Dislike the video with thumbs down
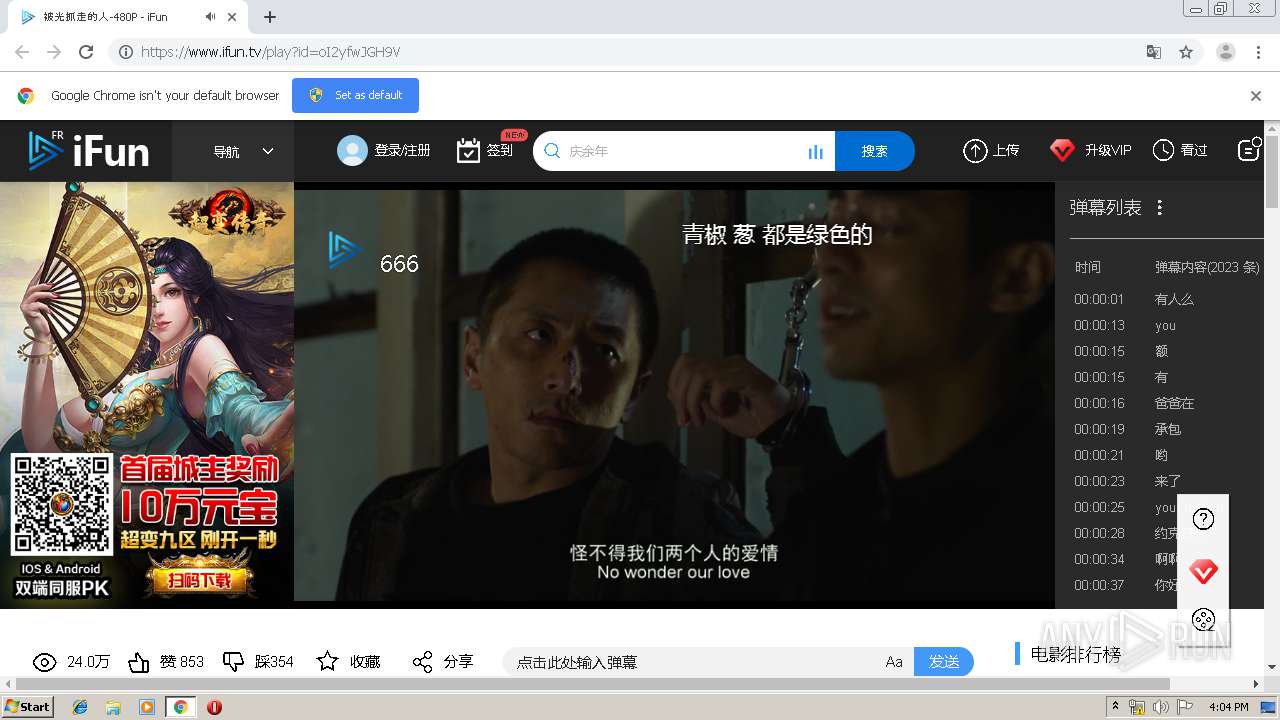 pos(233,662)
